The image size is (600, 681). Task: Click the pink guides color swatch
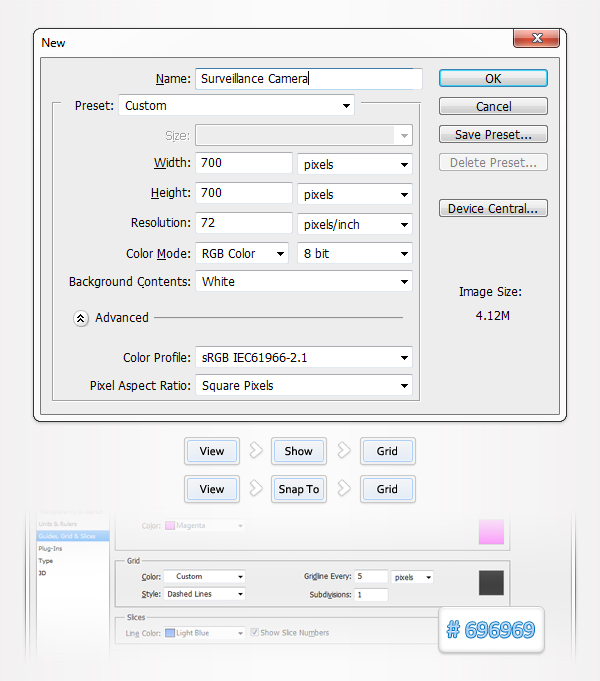[x=492, y=531]
